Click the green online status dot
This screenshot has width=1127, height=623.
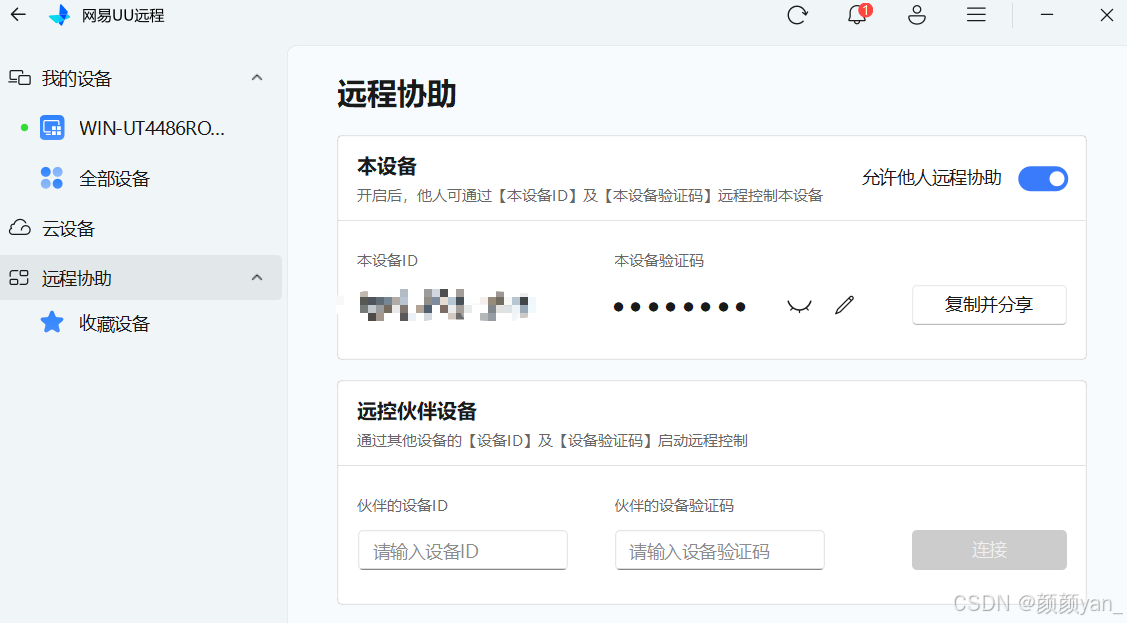click(x=24, y=128)
